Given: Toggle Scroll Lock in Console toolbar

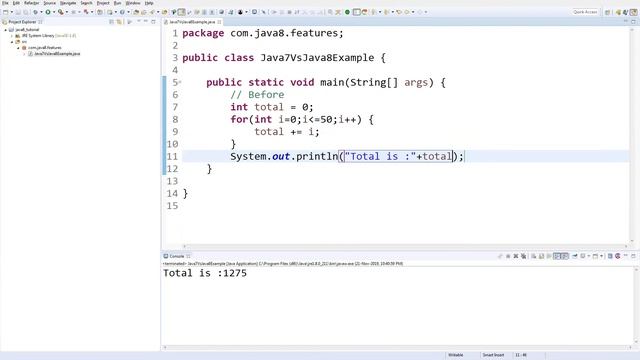Looking at the screenshot, I should [x=542, y=256].
